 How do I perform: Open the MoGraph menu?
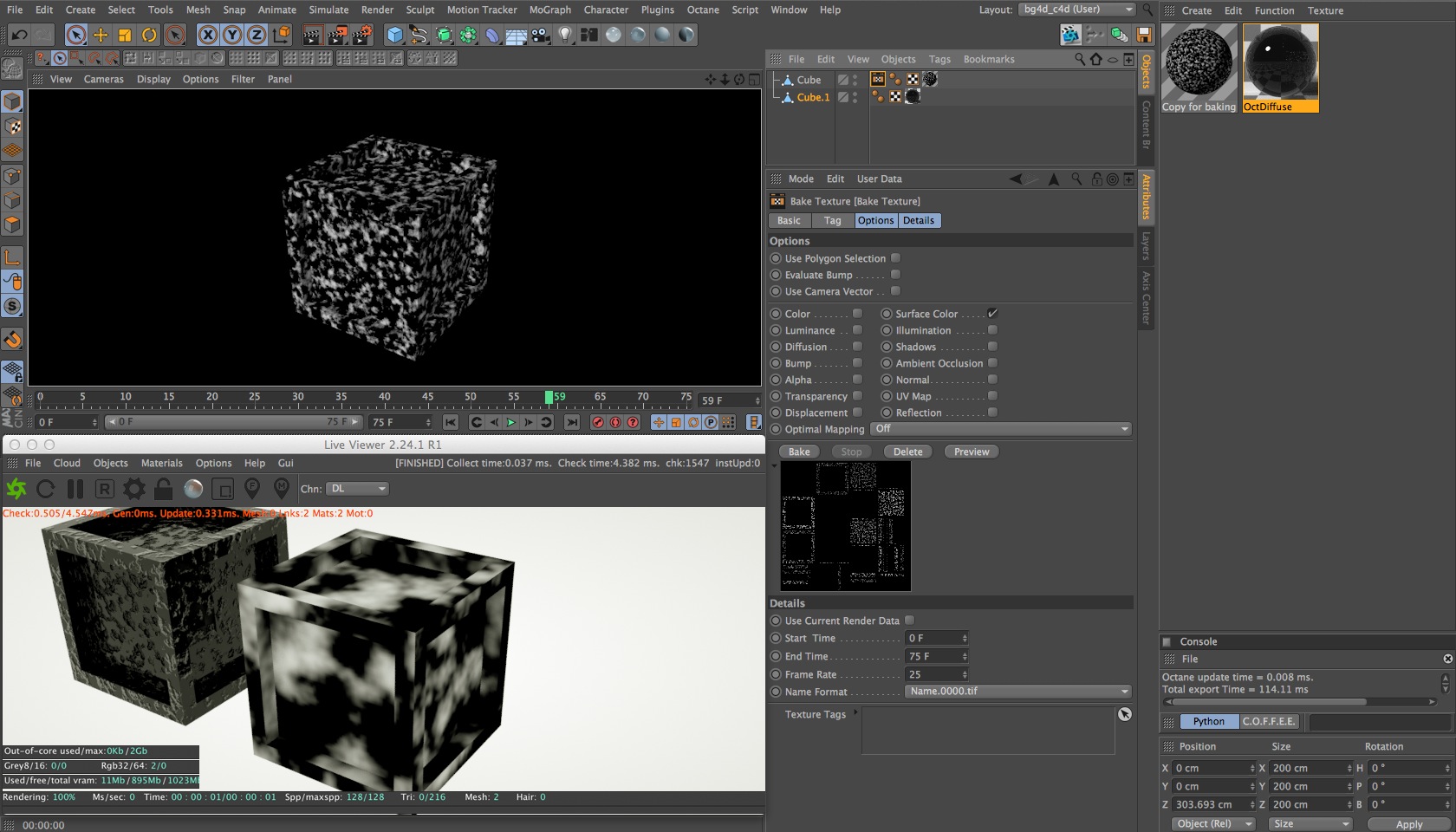coord(549,10)
